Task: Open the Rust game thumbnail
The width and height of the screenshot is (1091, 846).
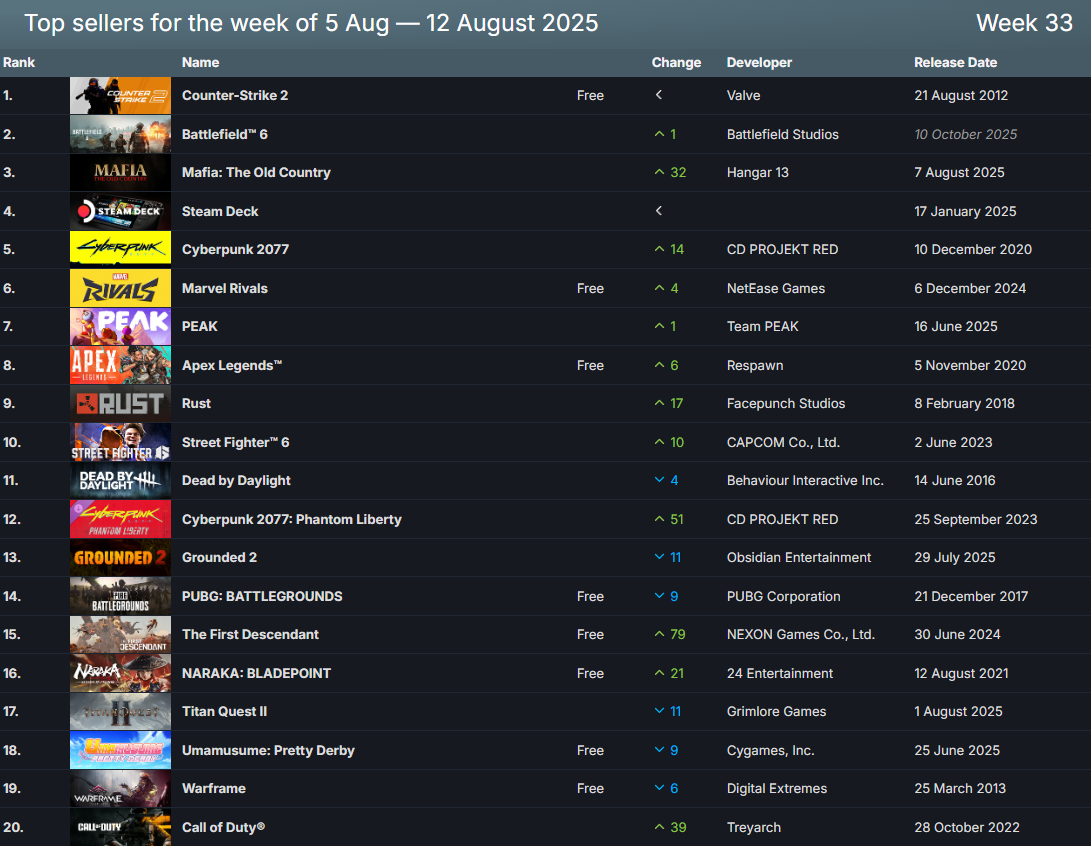Action: click(120, 404)
